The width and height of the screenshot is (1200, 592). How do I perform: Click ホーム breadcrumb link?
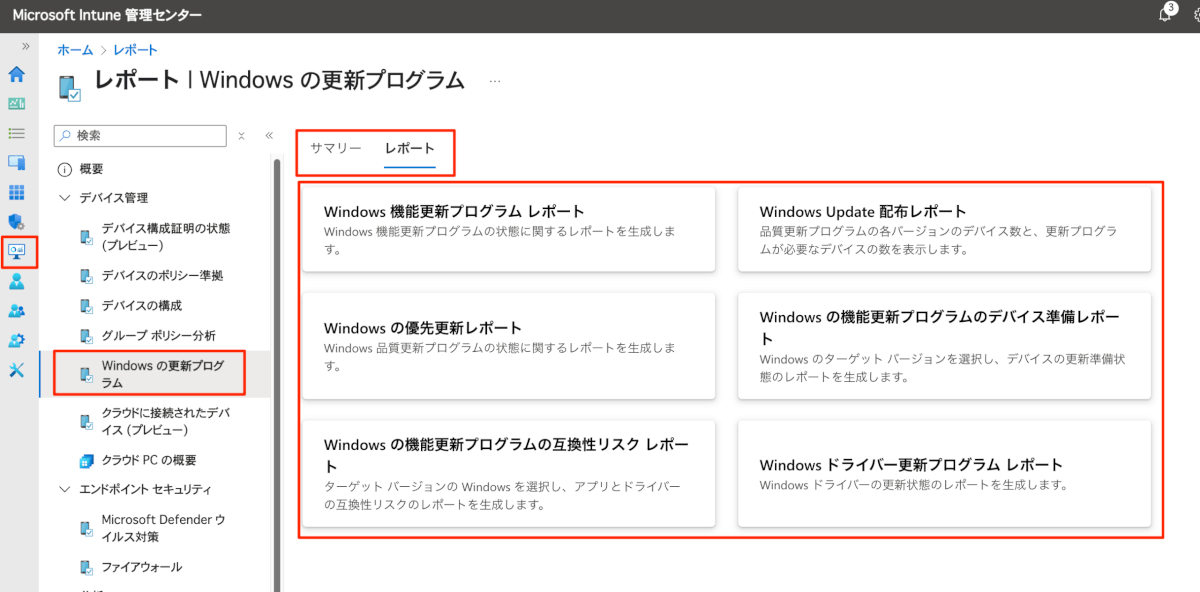75,50
